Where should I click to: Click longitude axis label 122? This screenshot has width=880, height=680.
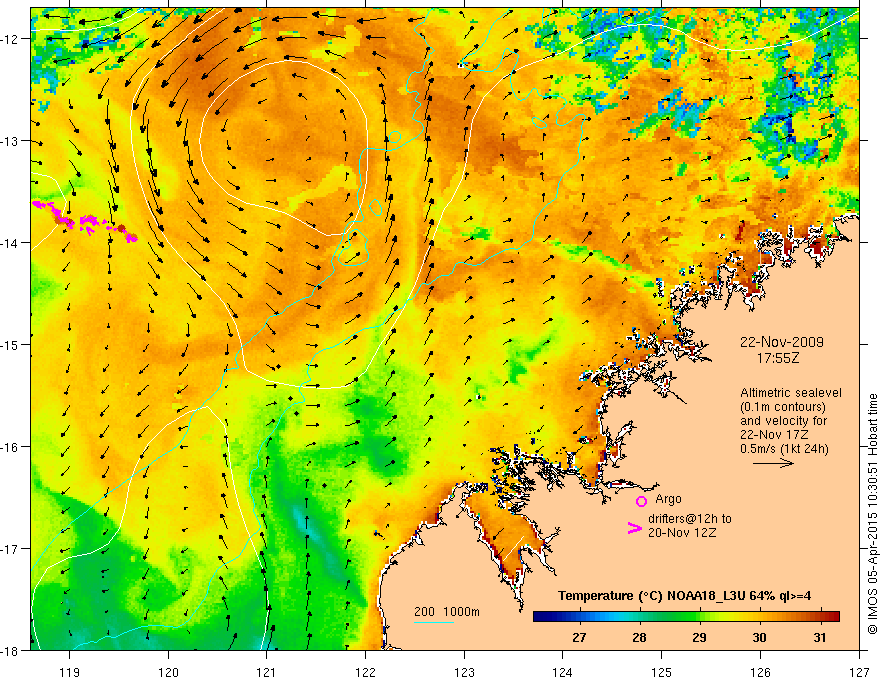coord(365,672)
